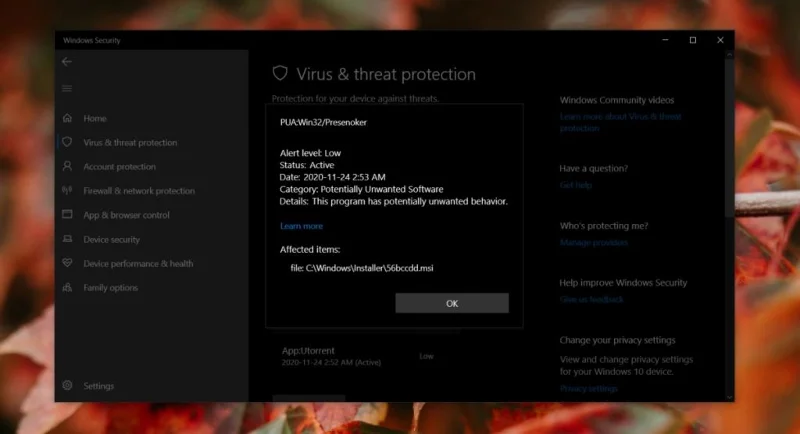This screenshot has height=434, width=800.
Task: Click the Family options people icon
Action: point(67,287)
